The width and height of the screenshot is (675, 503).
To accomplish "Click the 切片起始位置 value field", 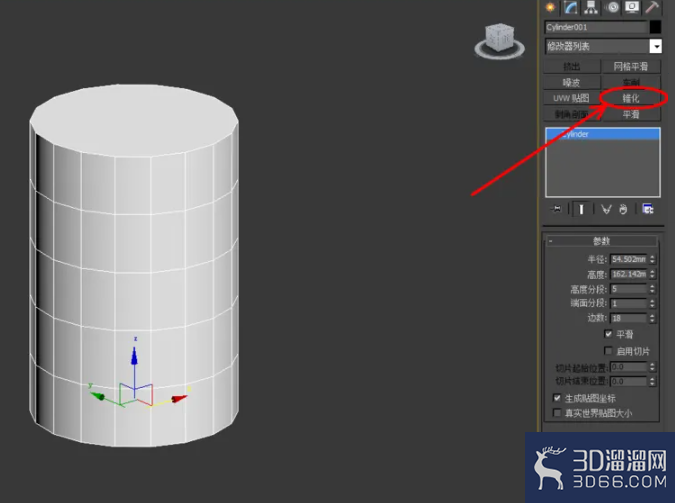I will (x=629, y=366).
